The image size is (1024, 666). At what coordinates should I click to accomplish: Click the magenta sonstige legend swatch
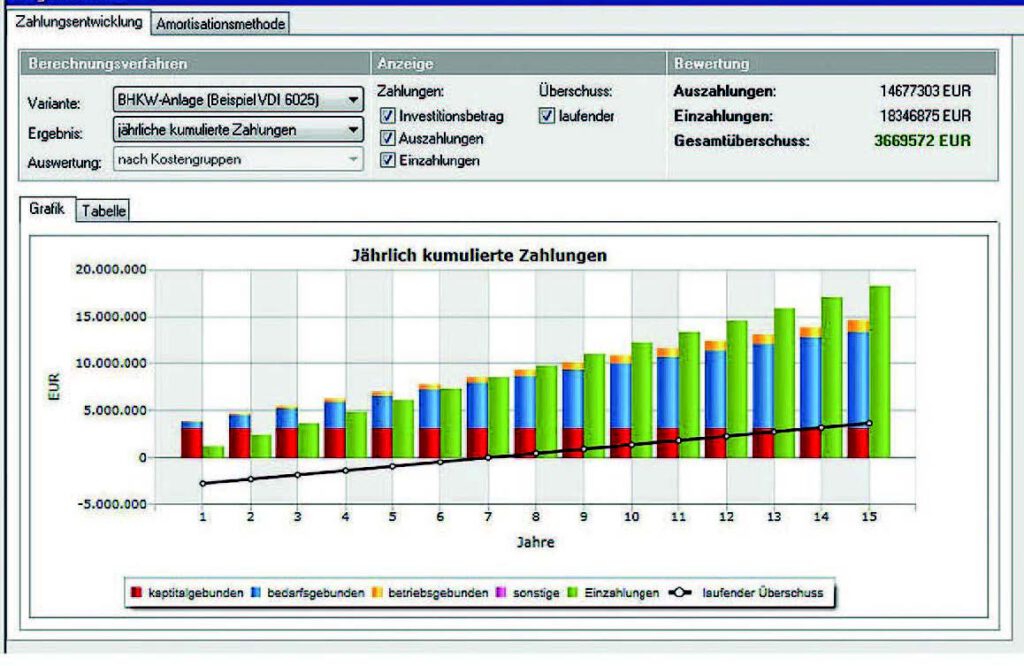coord(502,592)
